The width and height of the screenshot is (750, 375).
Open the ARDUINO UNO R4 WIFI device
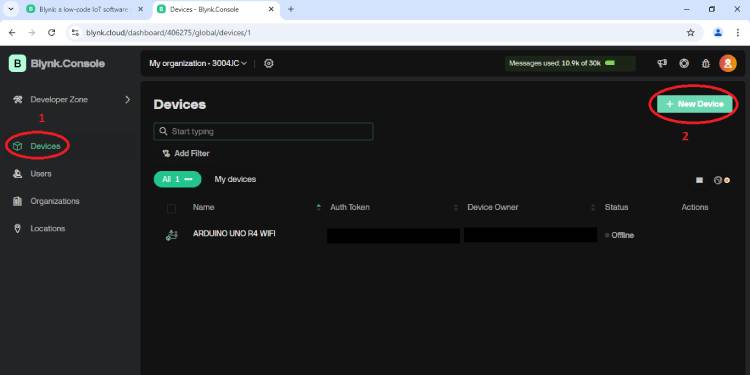coord(233,234)
